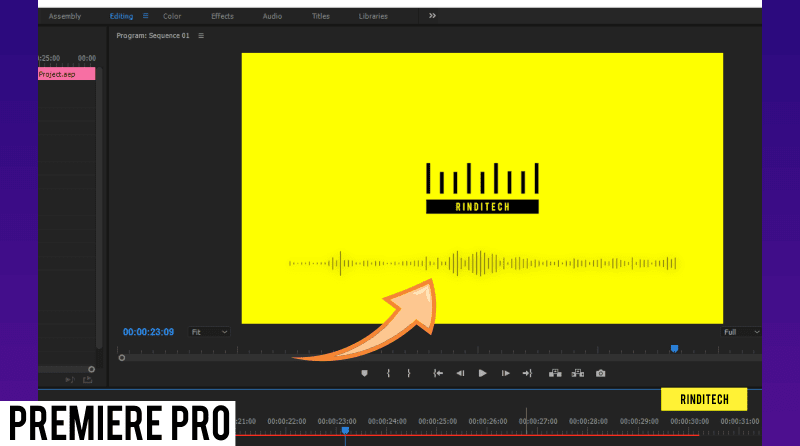The height and width of the screenshot is (446, 800).
Task: Play the program monitor
Action: pos(482,374)
